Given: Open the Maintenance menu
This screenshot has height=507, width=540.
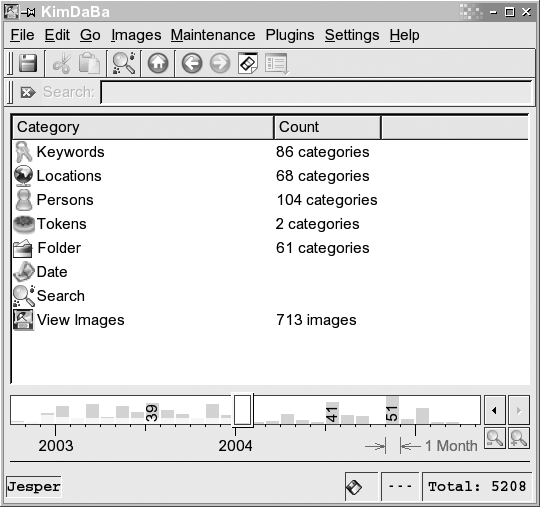Looking at the screenshot, I should pyautogui.click(x=213, y=35).
